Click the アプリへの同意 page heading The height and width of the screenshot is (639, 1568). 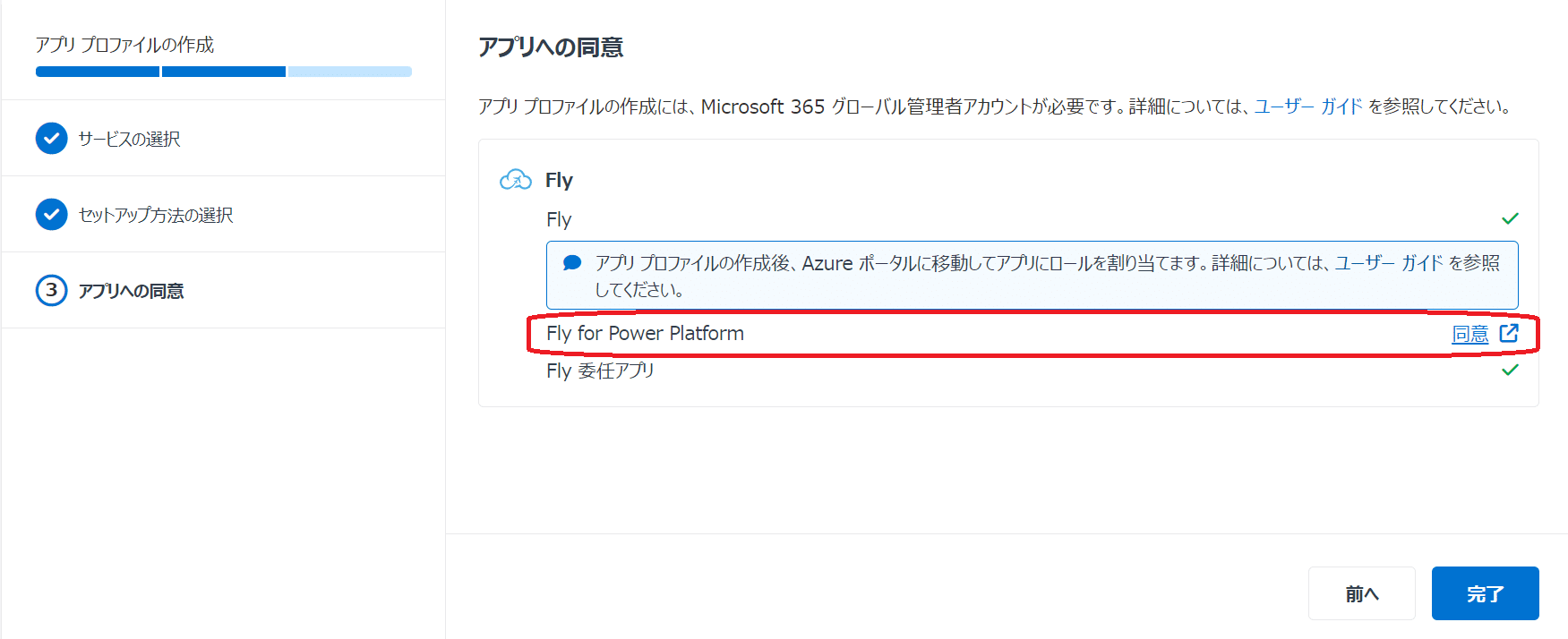tap(551, 47)
